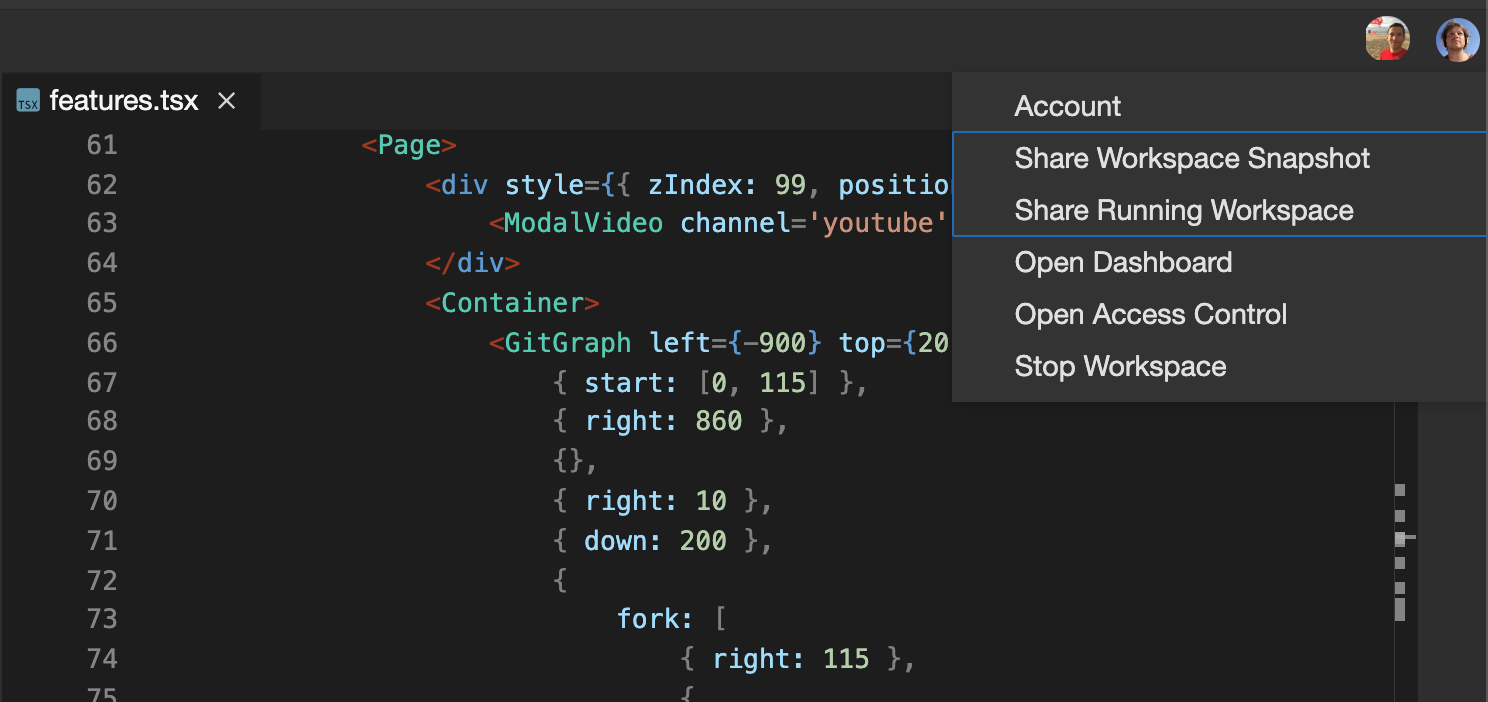This screenshot has height=702, width=1488.
Task: Select the Account menu entry
Action: 1067,105
